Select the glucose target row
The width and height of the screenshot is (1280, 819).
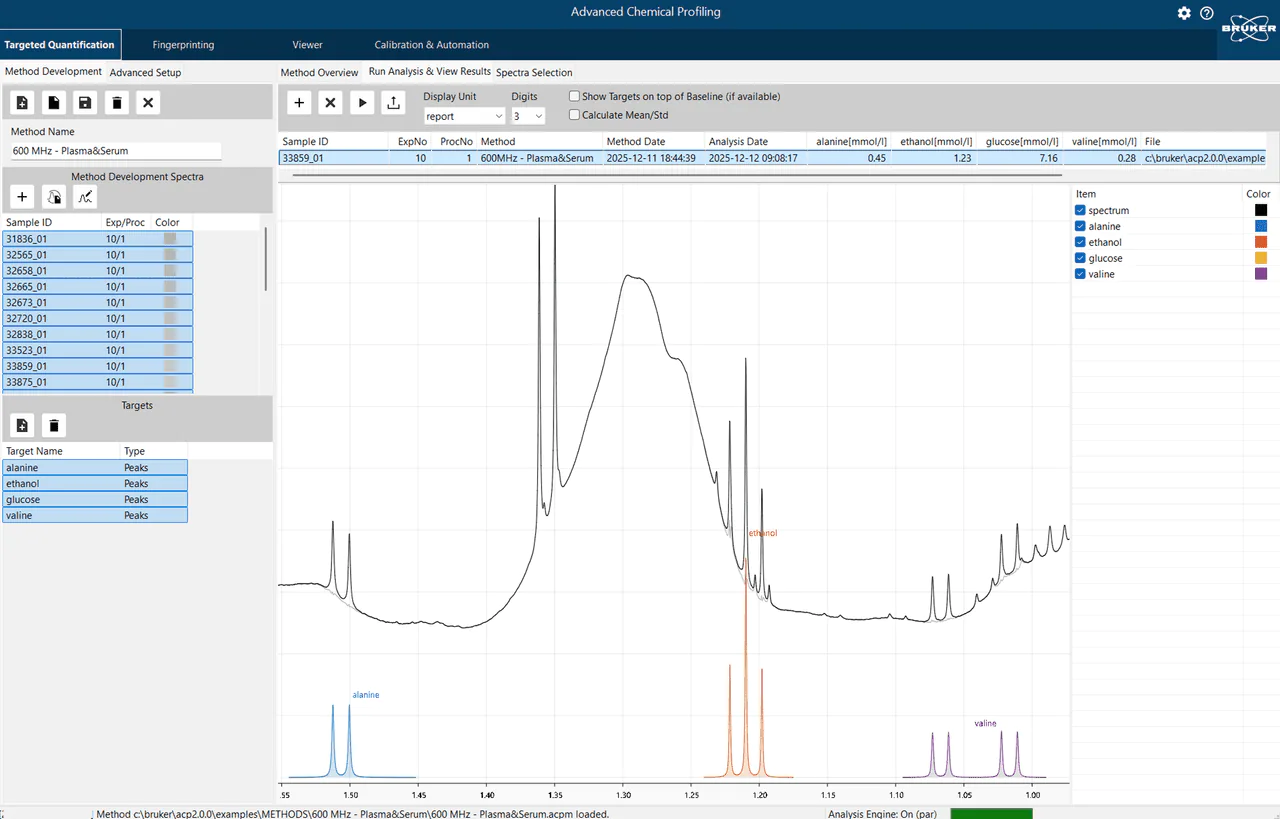[95, 500]
